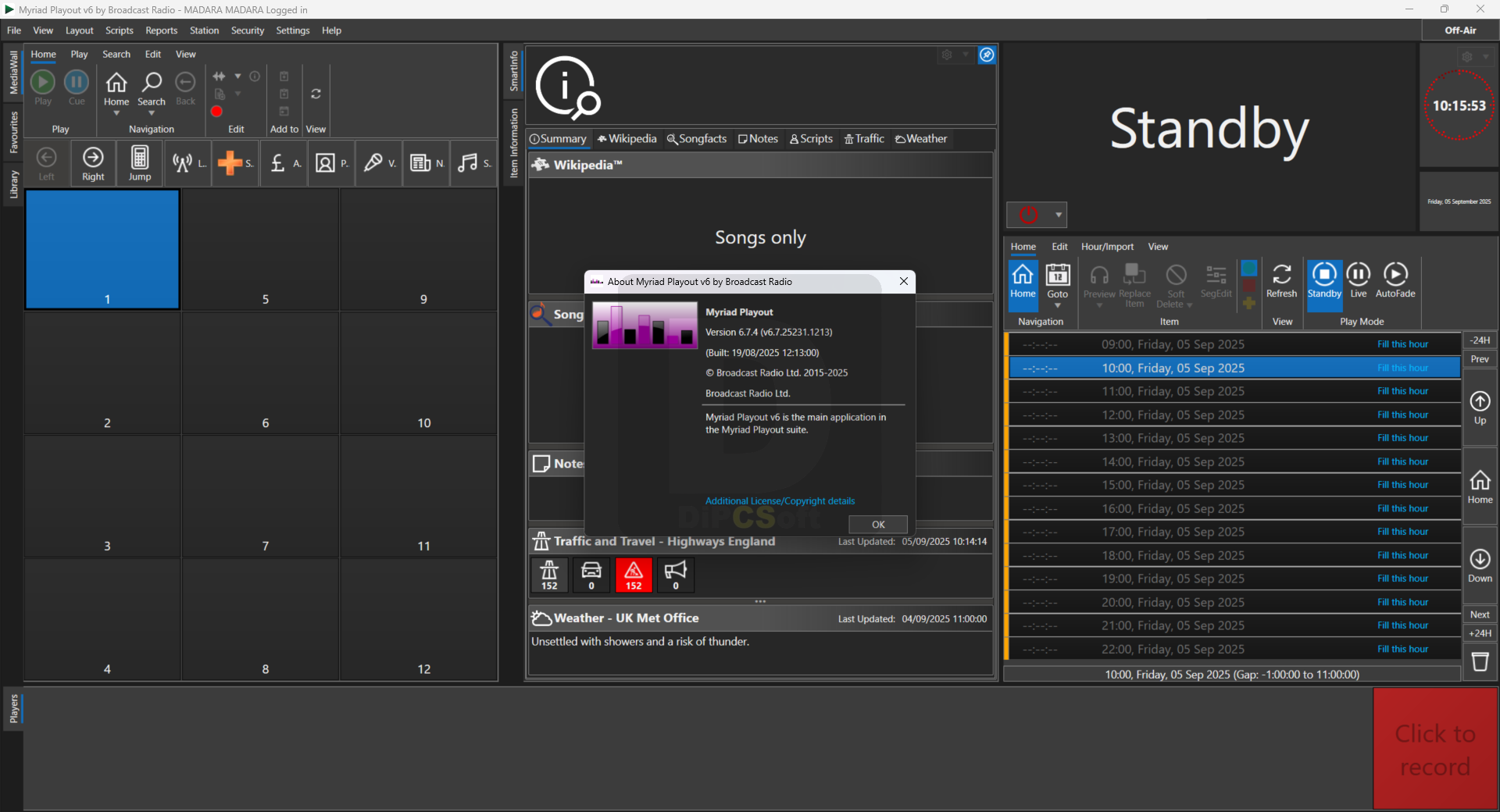Click the red traffic warning icon
The height and width of the screenshot is (812, 1500).
coord(634,575)
